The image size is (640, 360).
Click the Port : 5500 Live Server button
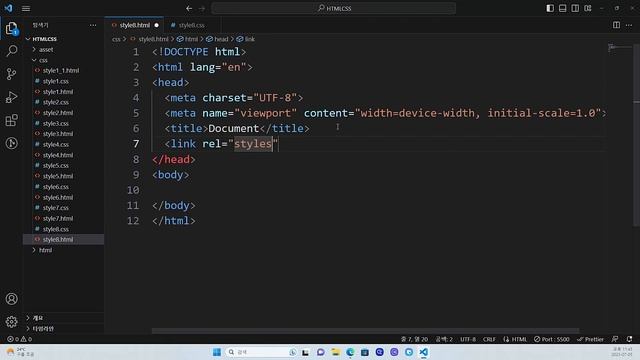coord(551,339)
